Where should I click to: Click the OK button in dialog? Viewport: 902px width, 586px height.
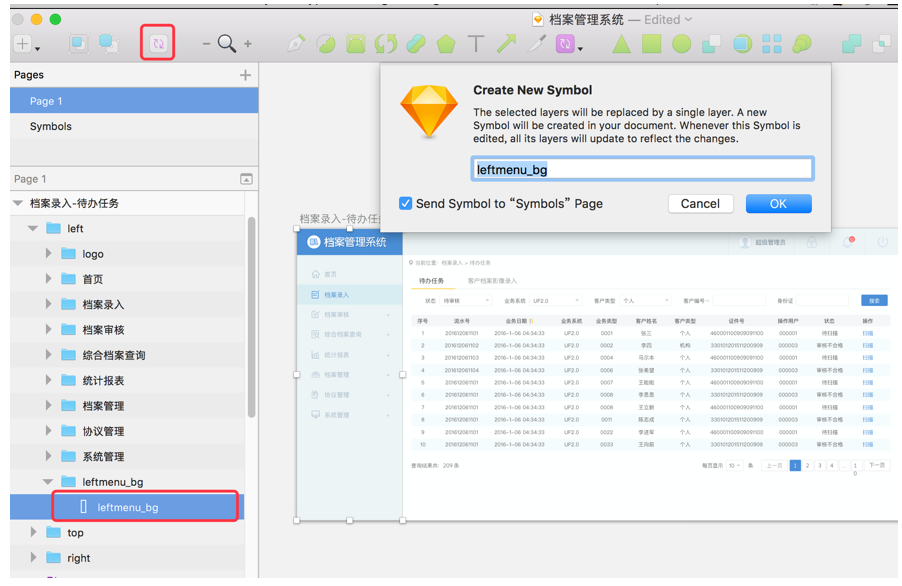coord(778,204)
